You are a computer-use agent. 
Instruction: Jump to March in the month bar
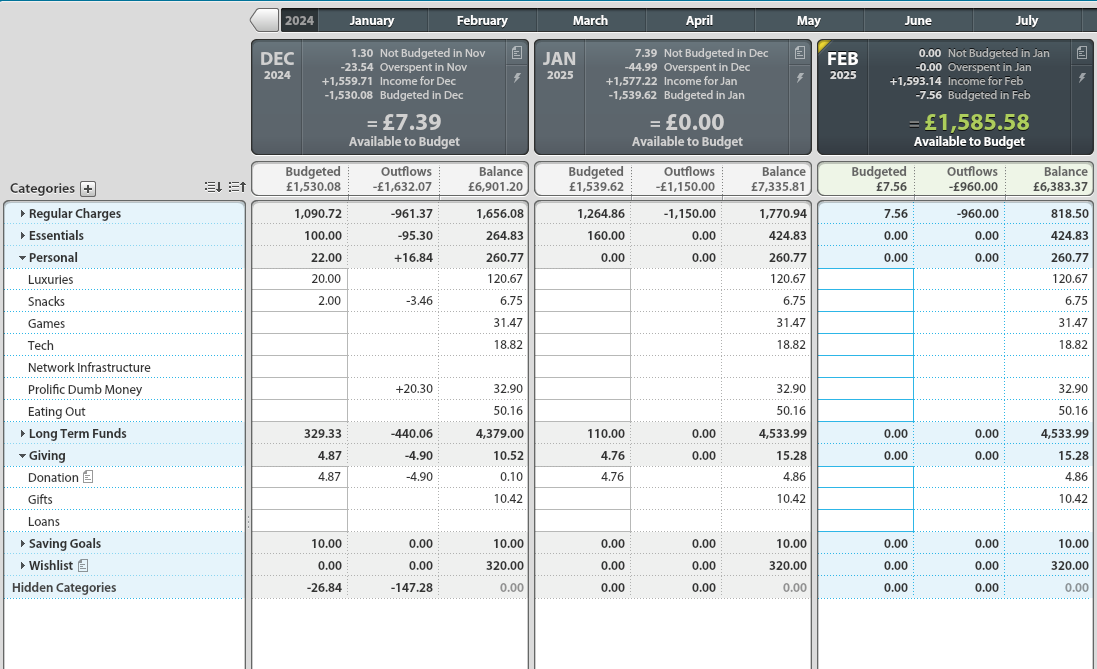[x=590, y=20]
